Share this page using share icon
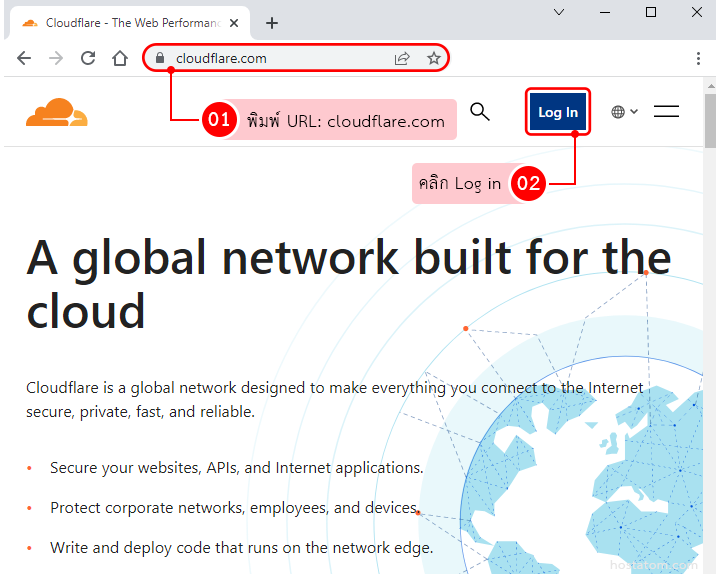Screen dimensions: 720x574 click(402, 58)
